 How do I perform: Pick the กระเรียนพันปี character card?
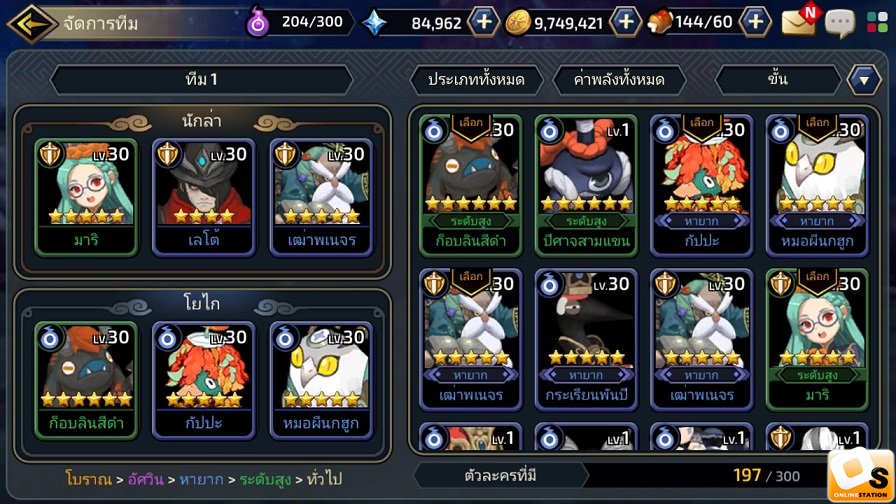pyautogui.click(x=586, y=339)
